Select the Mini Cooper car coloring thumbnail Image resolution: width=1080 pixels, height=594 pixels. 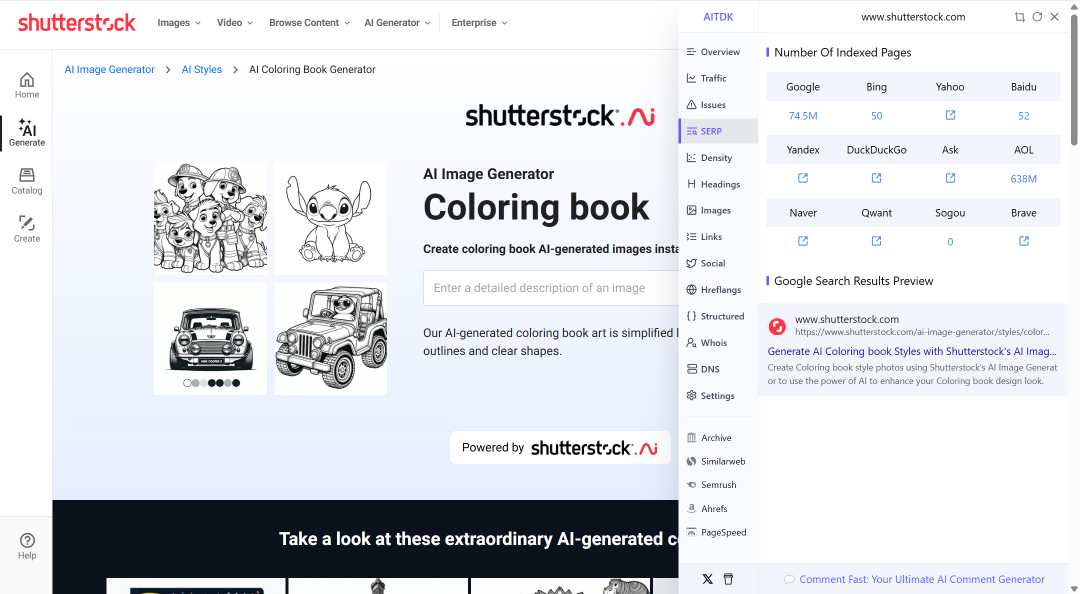(210, 338)
